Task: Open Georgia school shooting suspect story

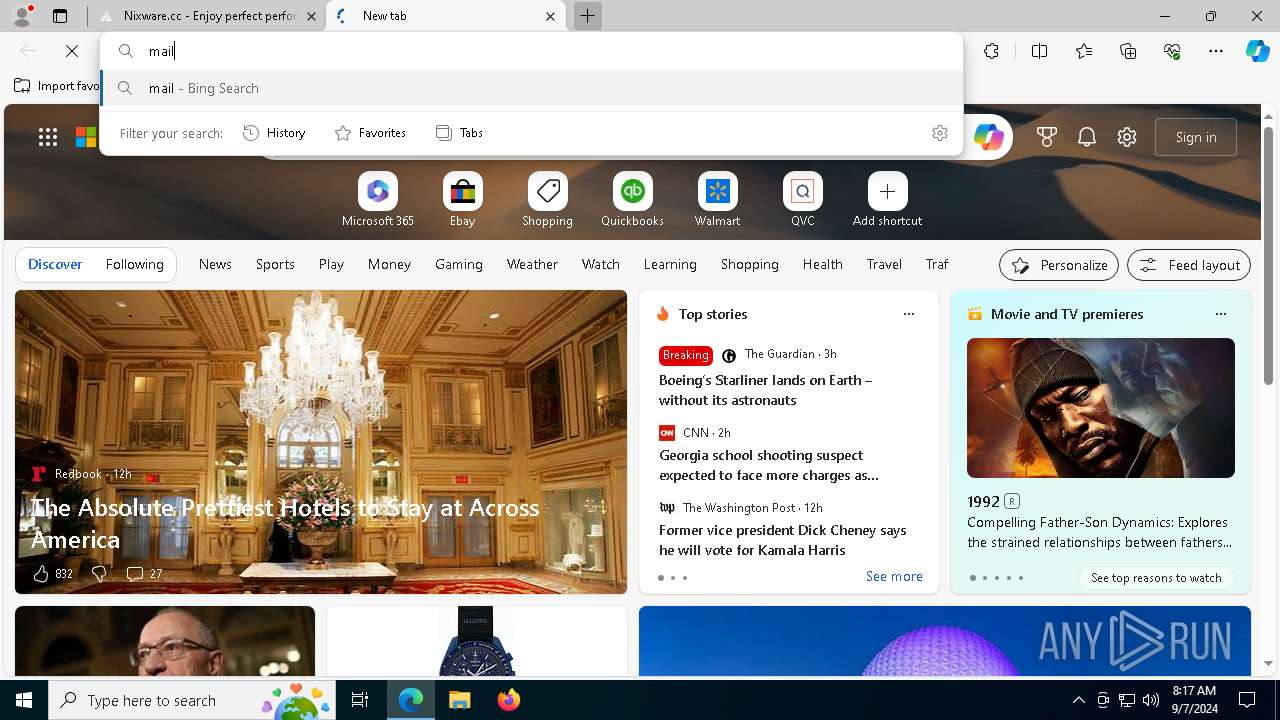Action: 768,465
